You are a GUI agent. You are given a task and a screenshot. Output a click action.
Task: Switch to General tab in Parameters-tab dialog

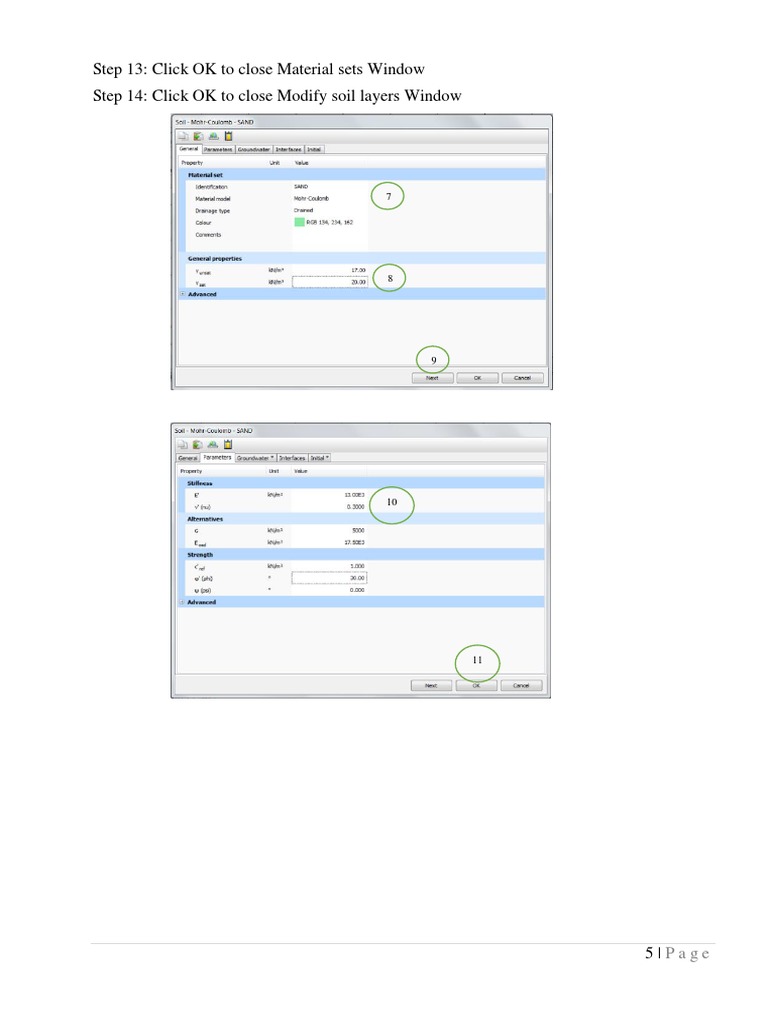(188, 458)
